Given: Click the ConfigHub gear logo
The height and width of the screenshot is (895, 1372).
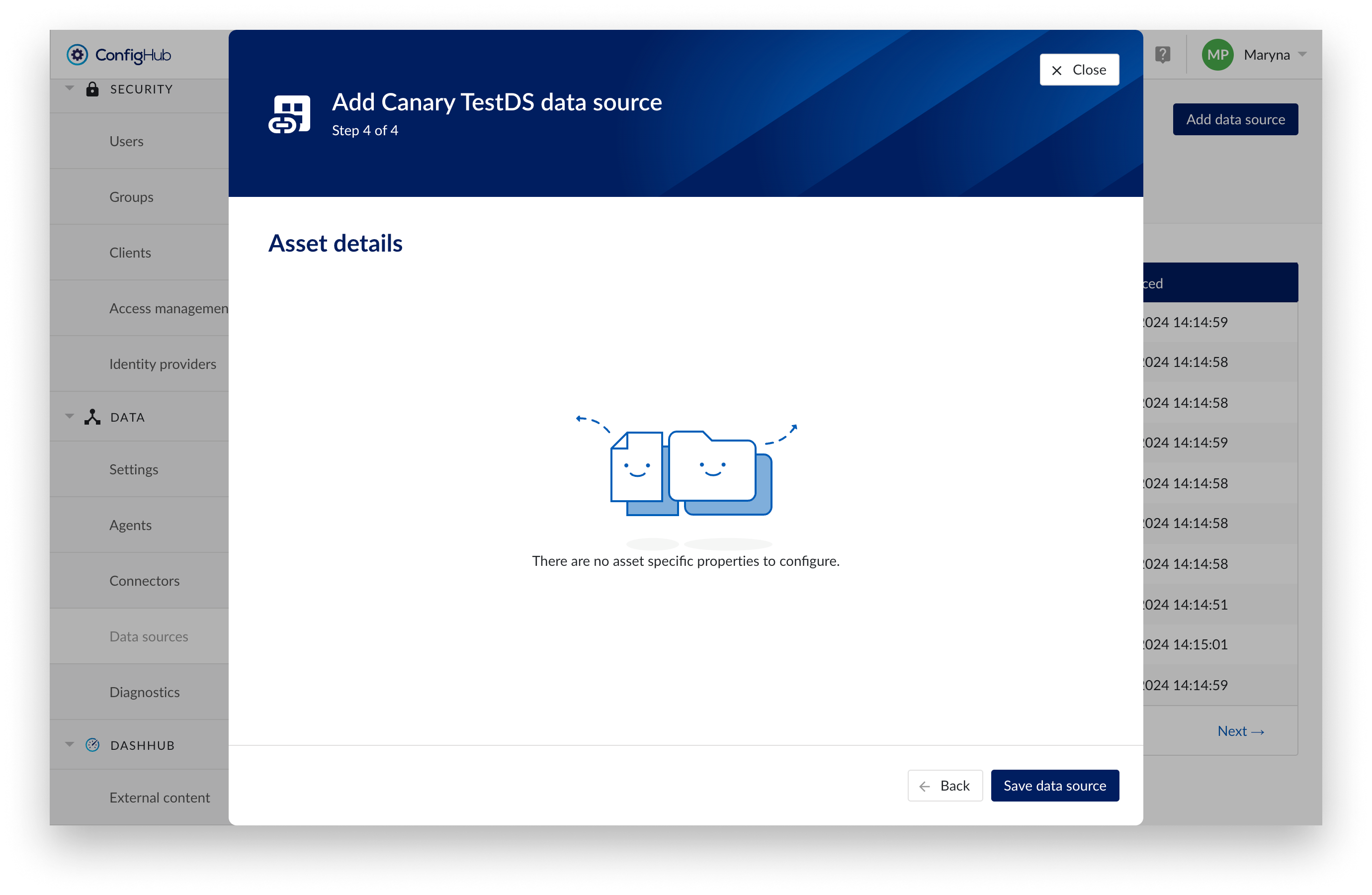Looking at the screenshot, I should [x=78, y=55].
